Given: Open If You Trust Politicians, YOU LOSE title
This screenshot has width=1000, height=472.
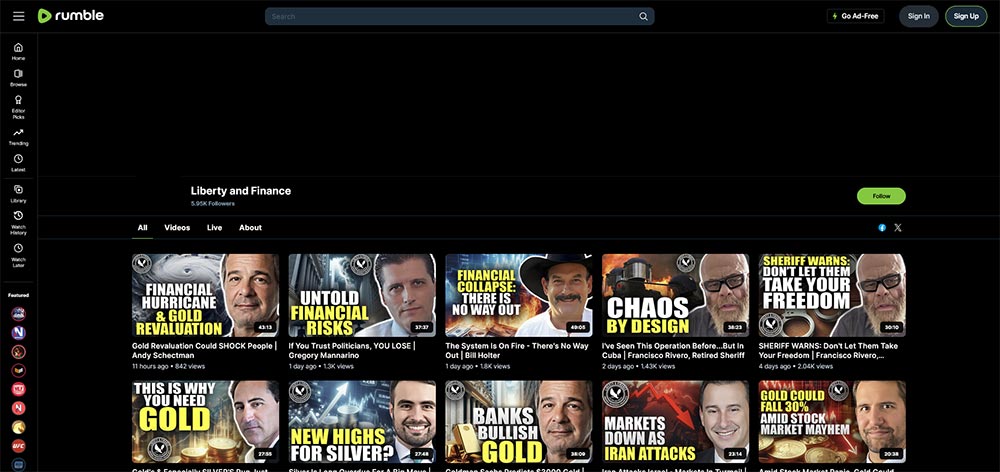Looking at the screenshot, I should coord(351,350).
